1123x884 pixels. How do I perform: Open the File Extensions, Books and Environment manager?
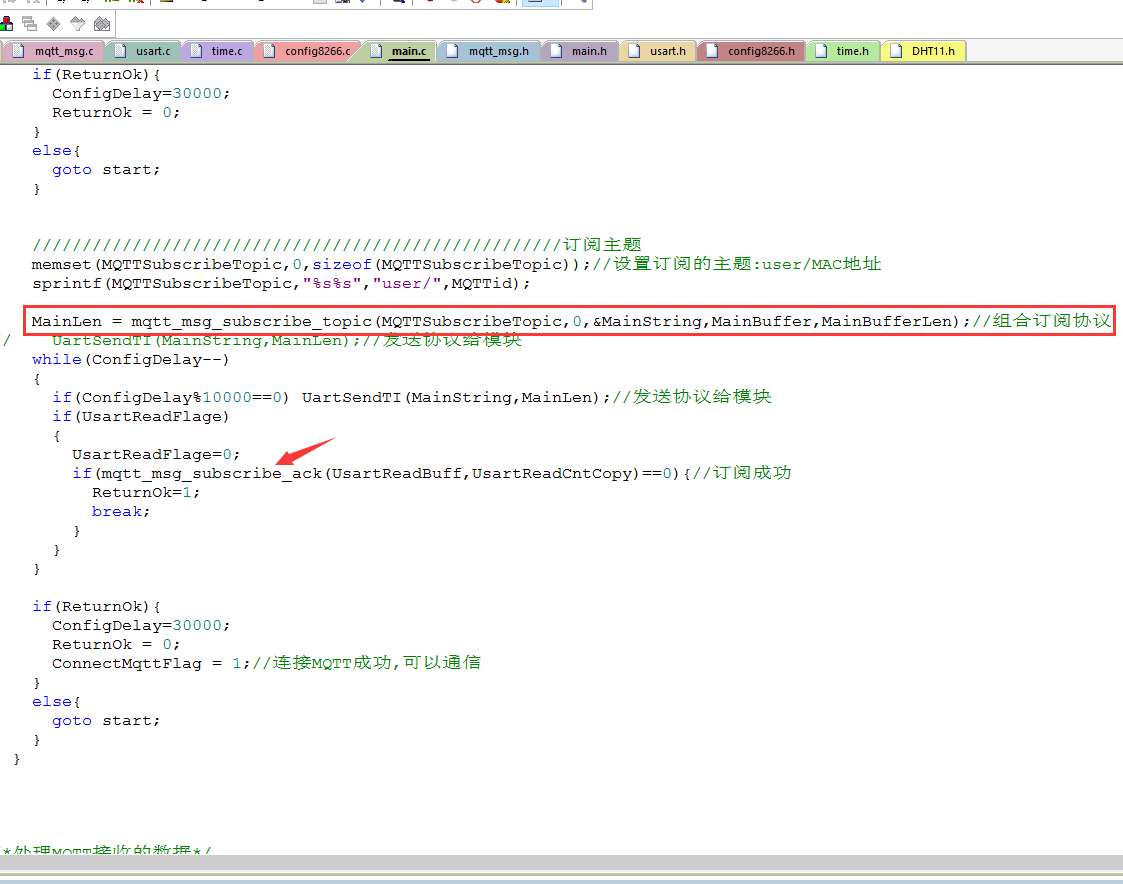click(x=6, y=24)
